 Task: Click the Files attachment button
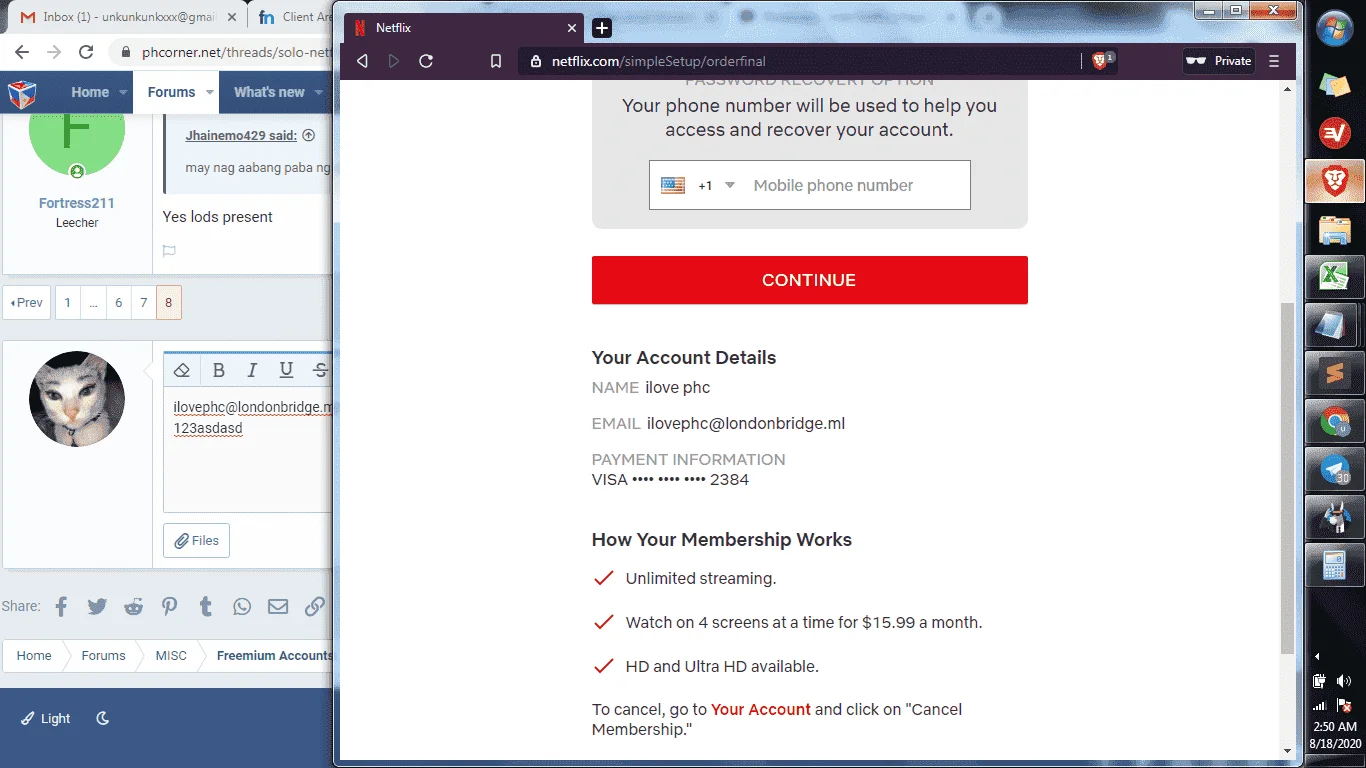196,540
